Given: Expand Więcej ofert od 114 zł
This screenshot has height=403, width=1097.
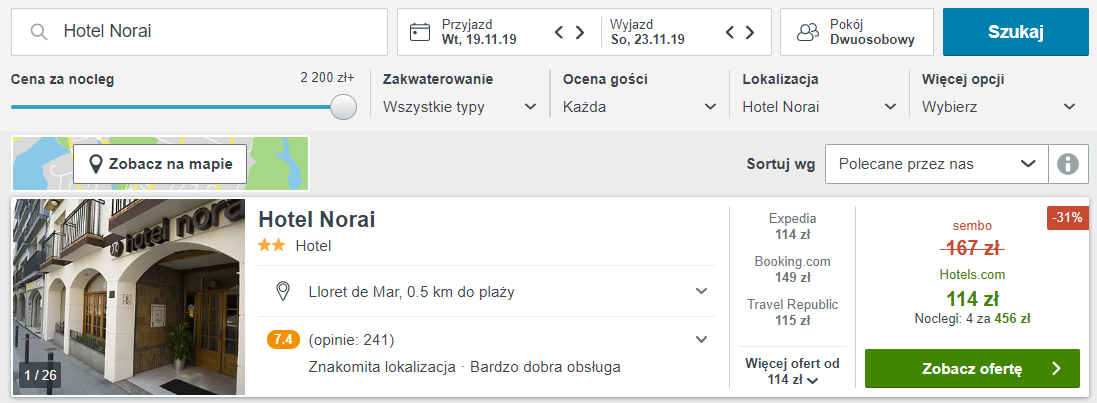Looking at the screenshot, I should pos(792,372).
